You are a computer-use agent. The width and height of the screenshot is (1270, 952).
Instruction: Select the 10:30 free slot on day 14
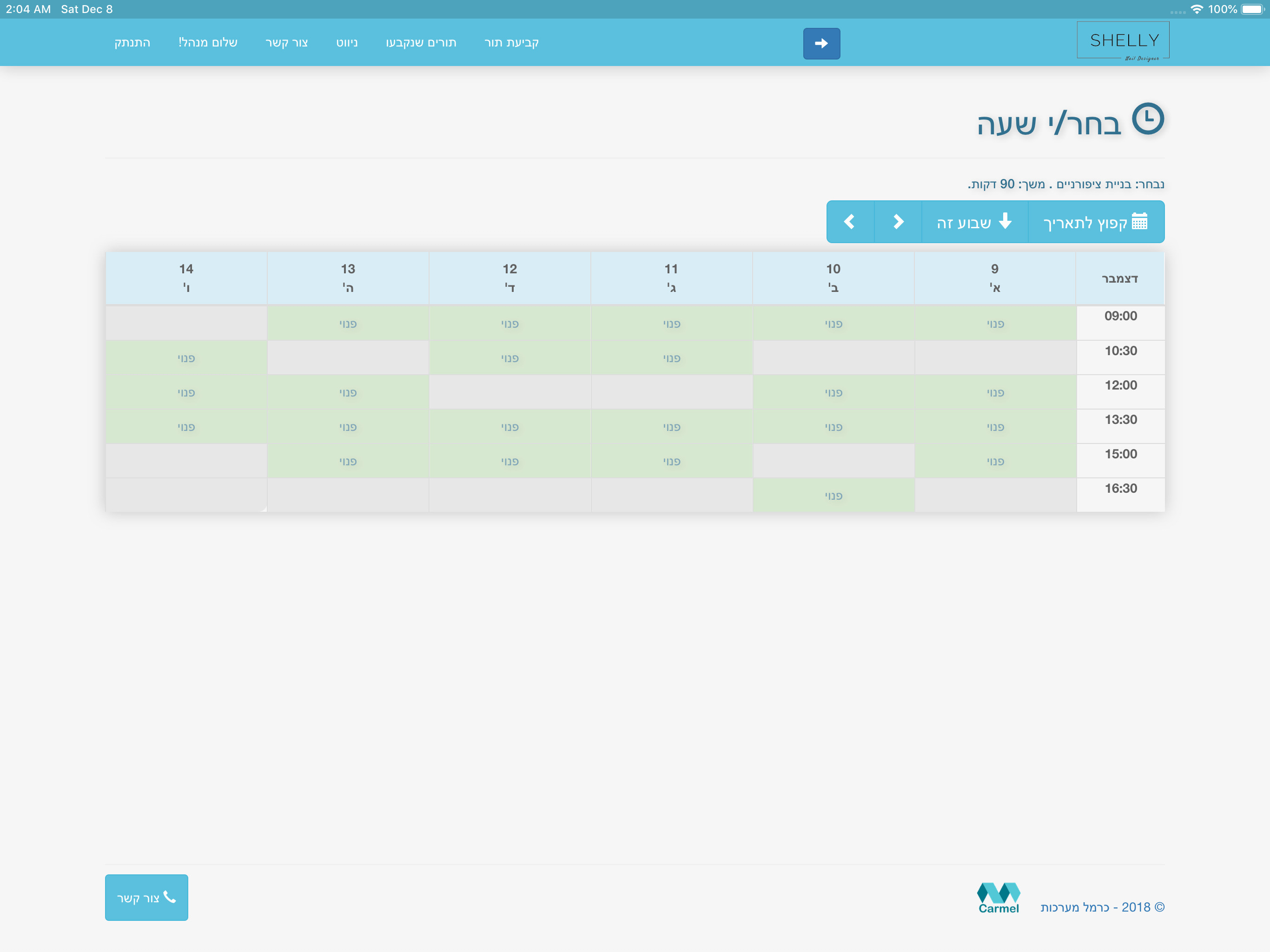(x=186, y=358)
